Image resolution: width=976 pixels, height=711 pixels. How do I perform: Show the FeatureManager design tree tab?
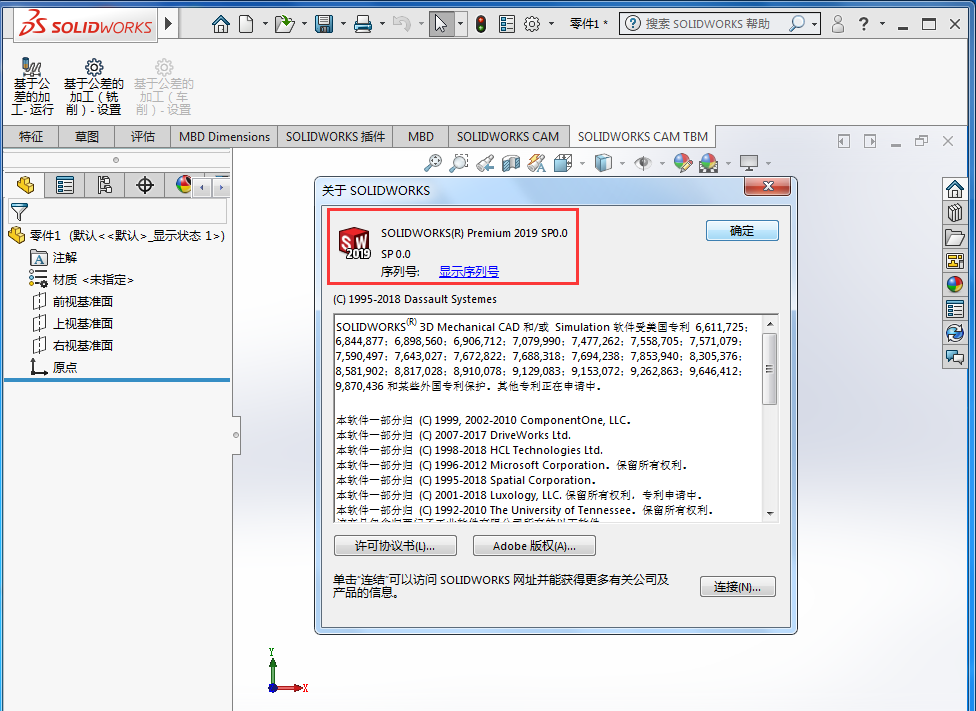click(x=26, y=185)
